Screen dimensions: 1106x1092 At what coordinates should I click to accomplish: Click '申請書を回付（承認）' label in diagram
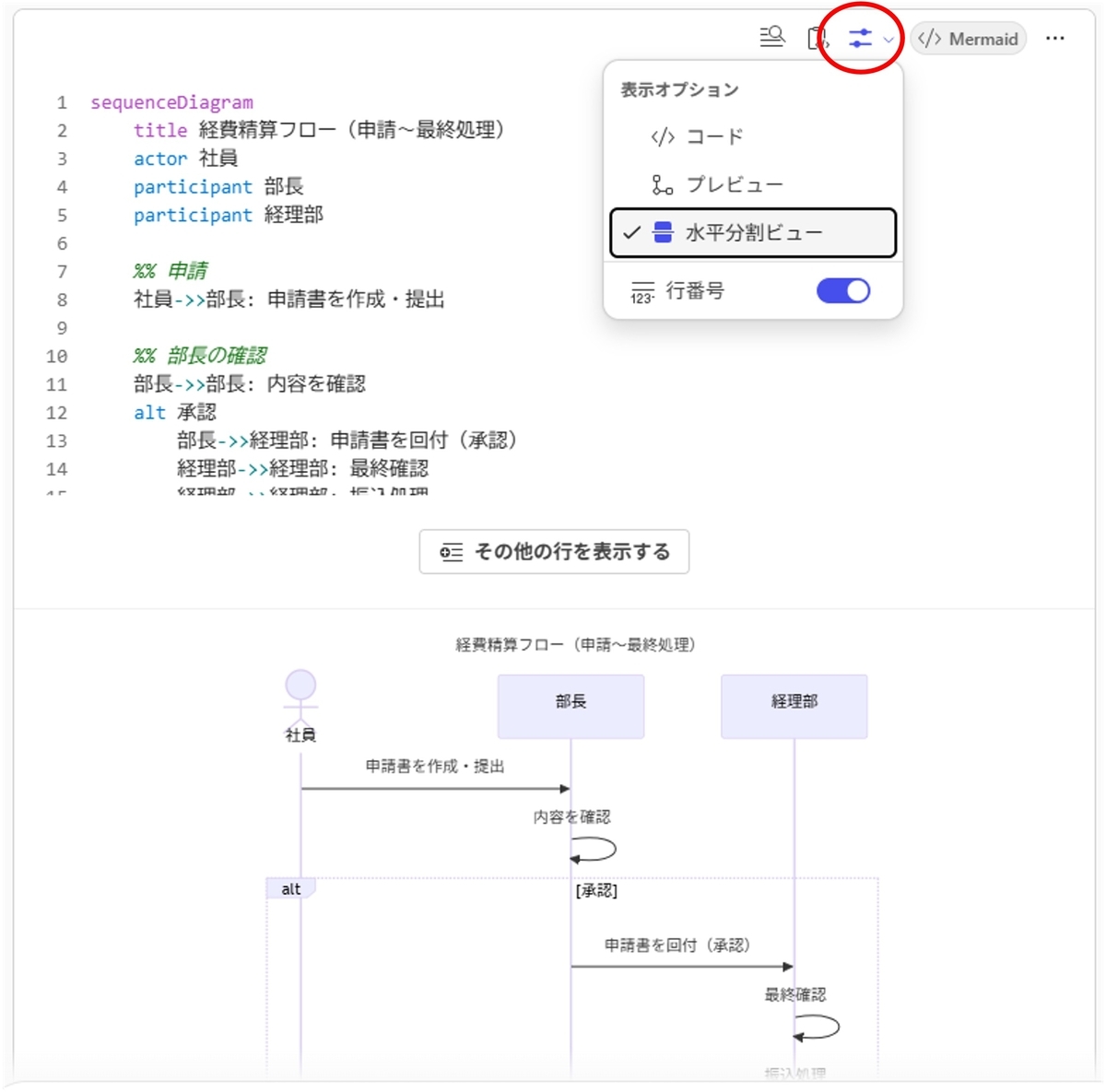[677, 945]
